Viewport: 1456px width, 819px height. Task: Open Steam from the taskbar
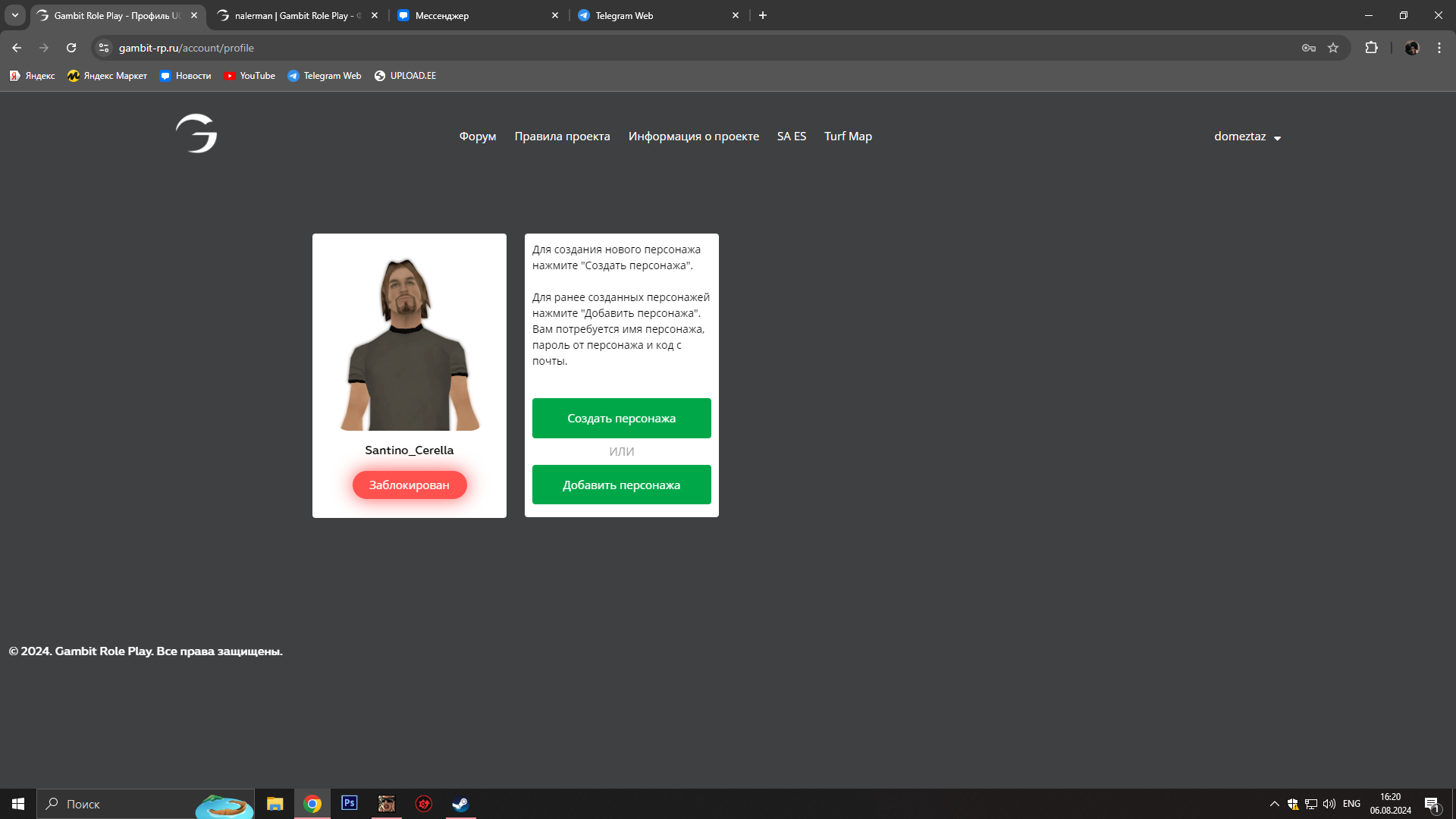460,803
